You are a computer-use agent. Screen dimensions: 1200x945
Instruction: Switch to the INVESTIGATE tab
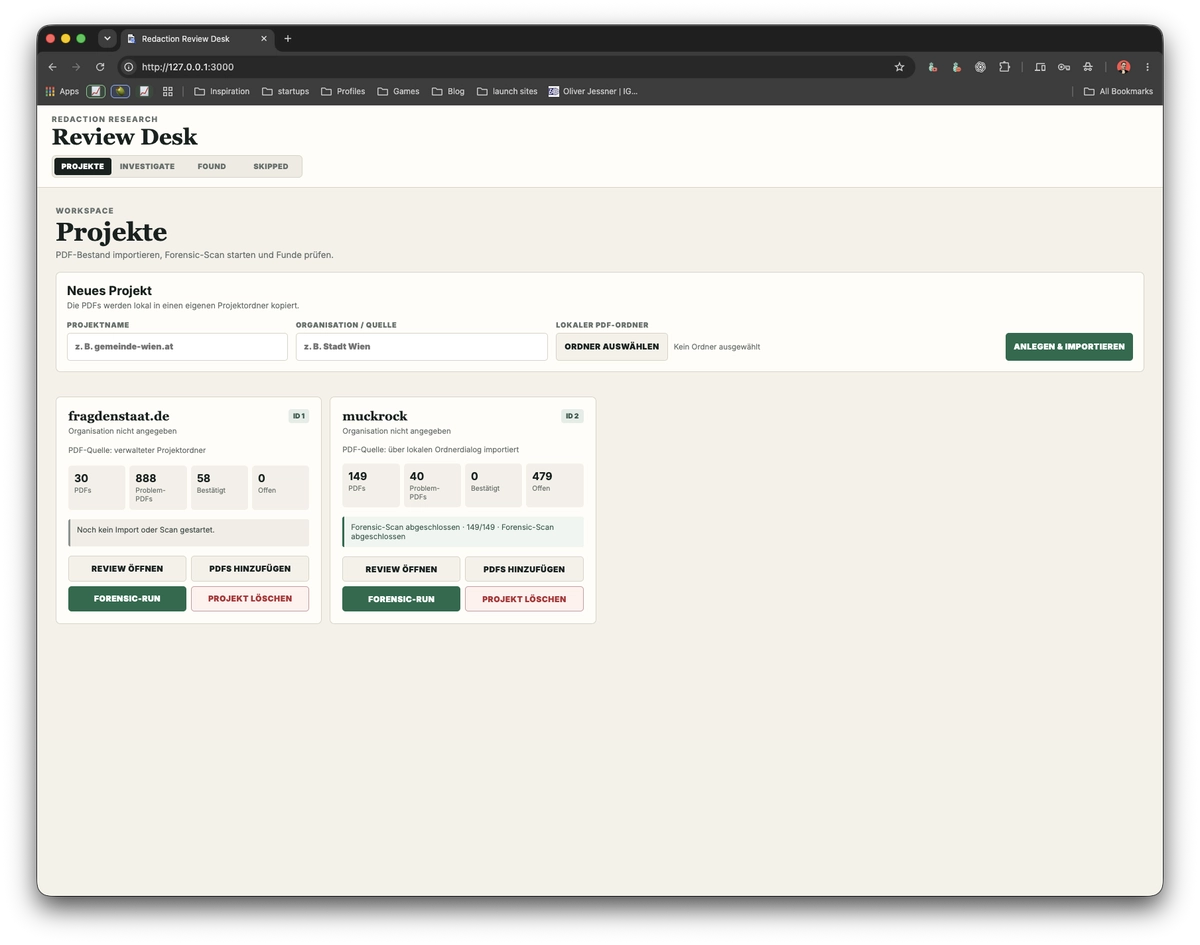point(147,167)
